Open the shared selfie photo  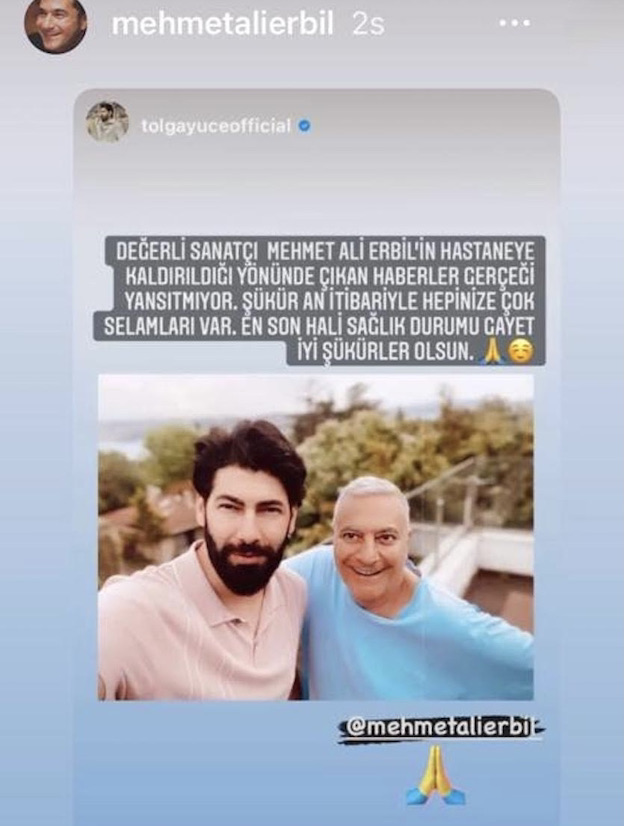pos(316,537)
